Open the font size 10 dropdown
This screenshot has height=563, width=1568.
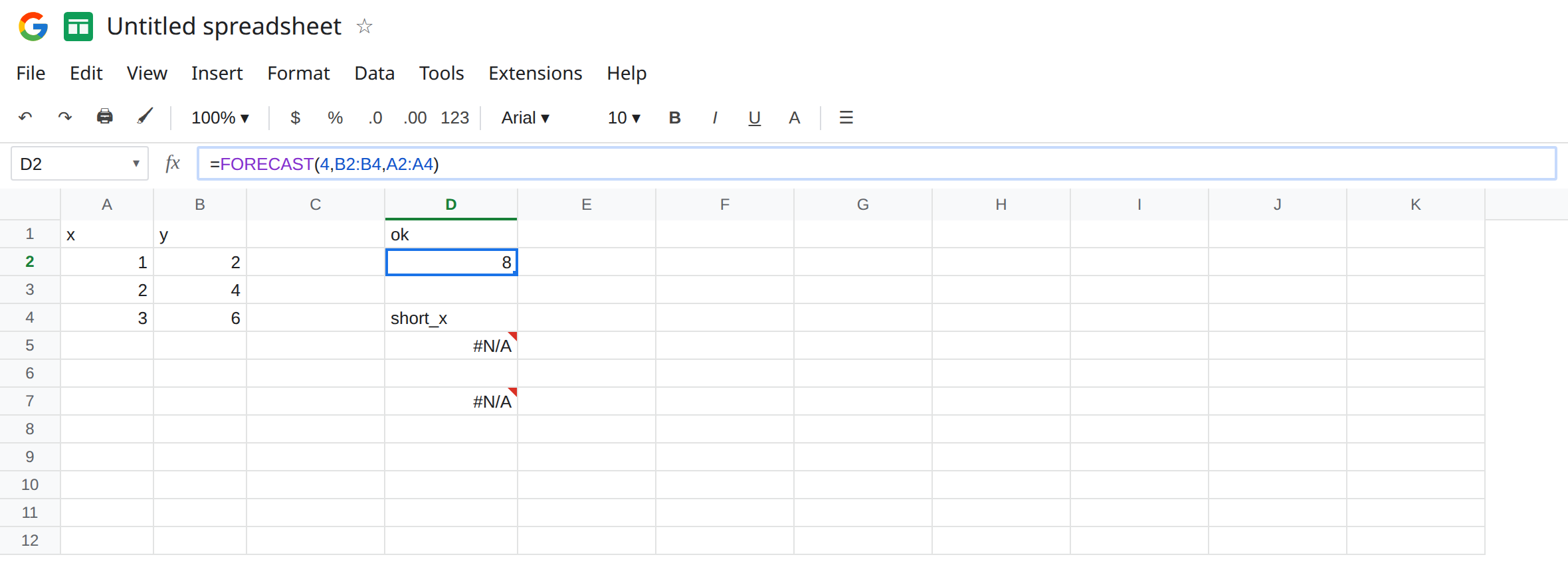click(x=624, y=118)
